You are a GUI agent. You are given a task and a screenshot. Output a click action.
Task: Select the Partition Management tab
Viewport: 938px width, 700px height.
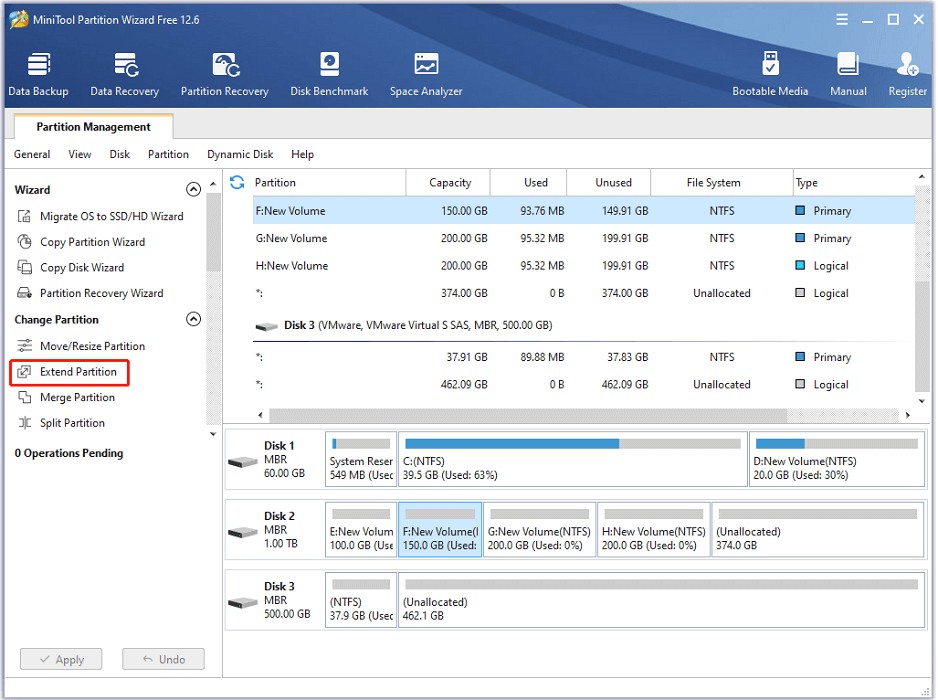point(93,127)
